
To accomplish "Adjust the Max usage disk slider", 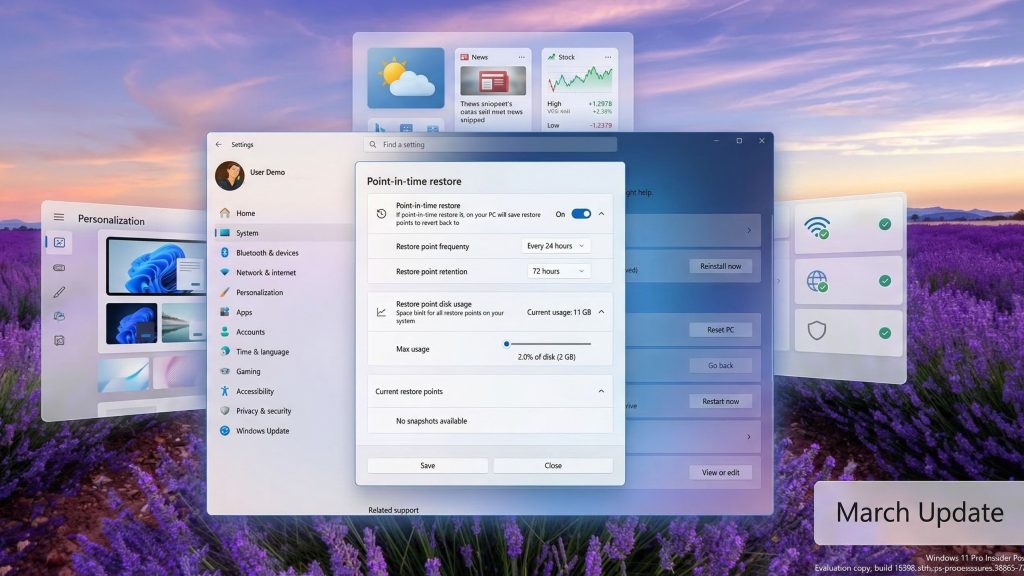I will (x=508, y=343).
